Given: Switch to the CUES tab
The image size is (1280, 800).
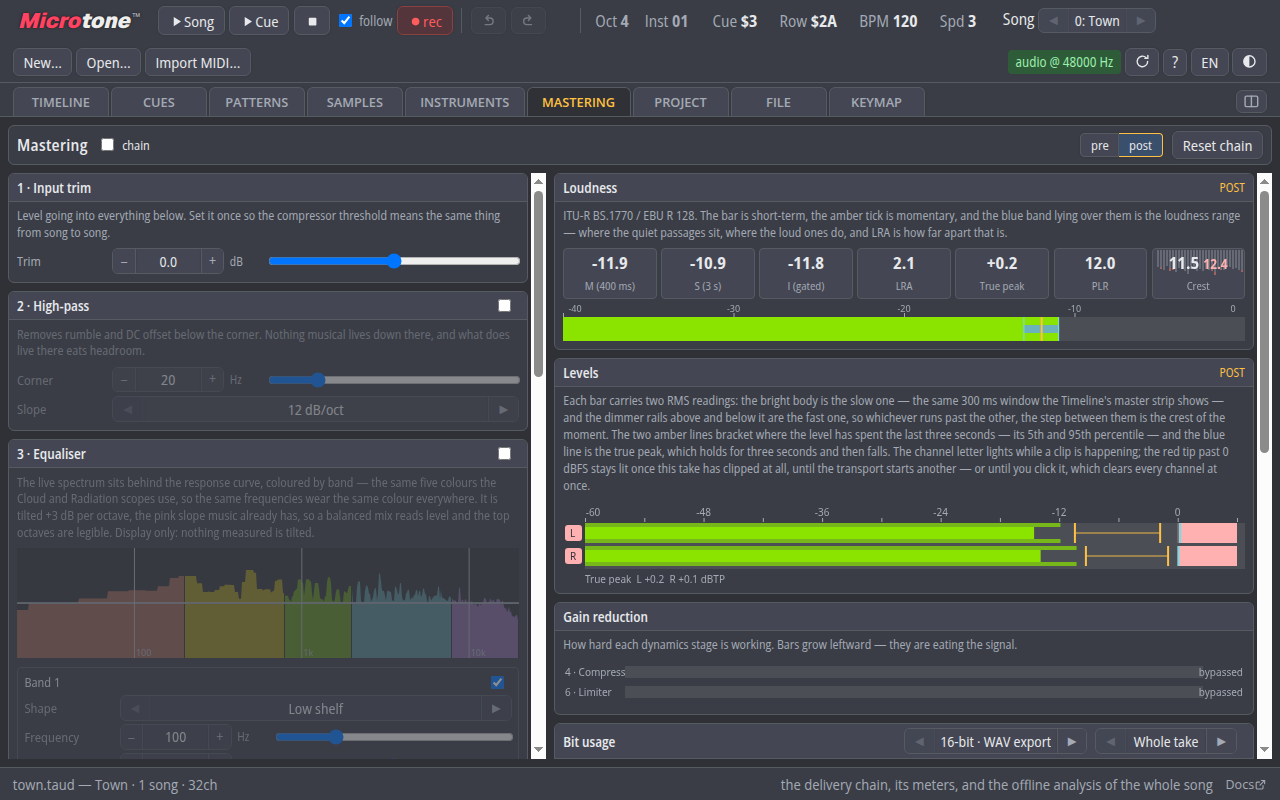Looking at the screenshot, I should click(158, 102).
